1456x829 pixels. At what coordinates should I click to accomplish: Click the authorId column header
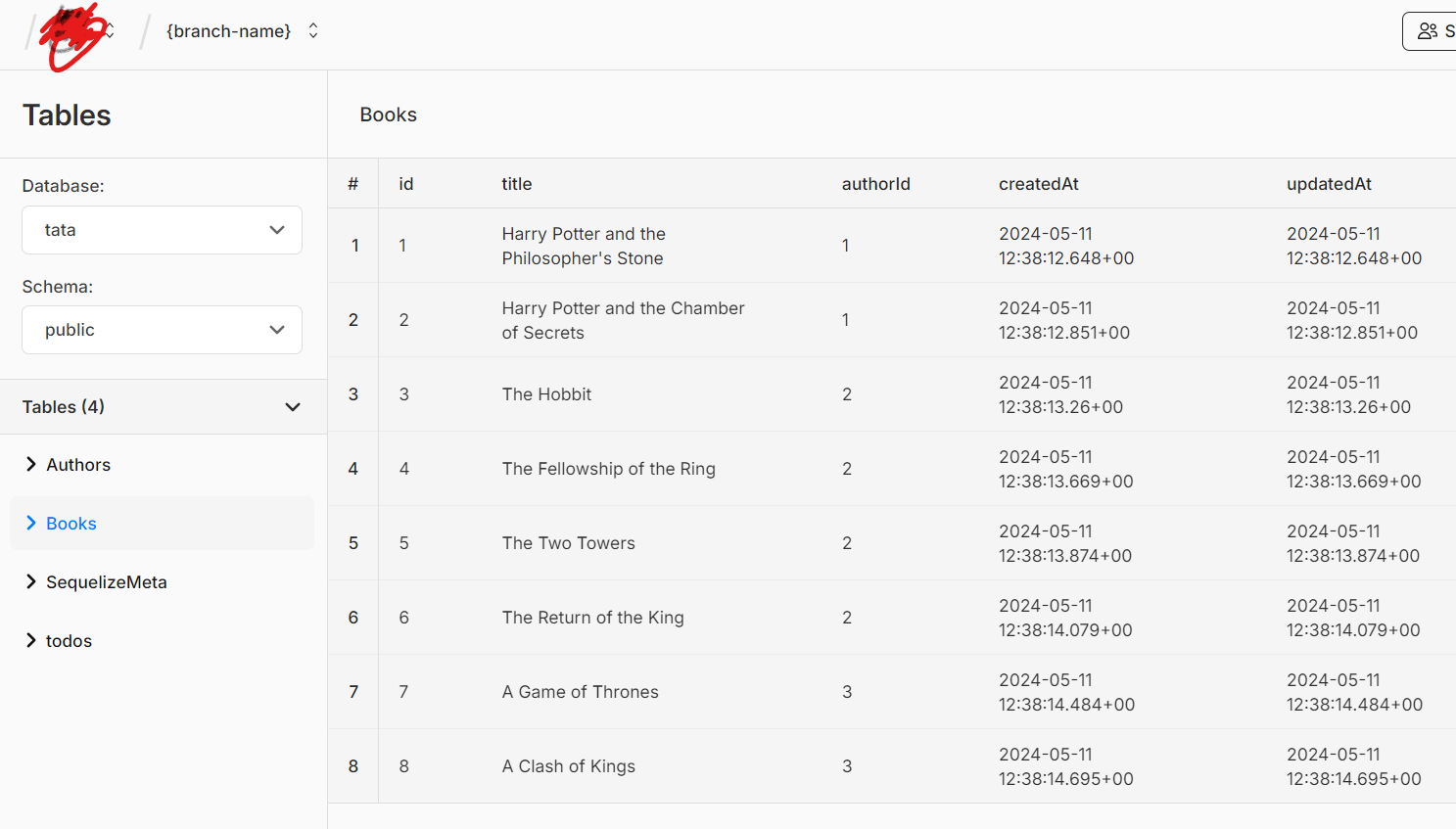coord(875,184)
